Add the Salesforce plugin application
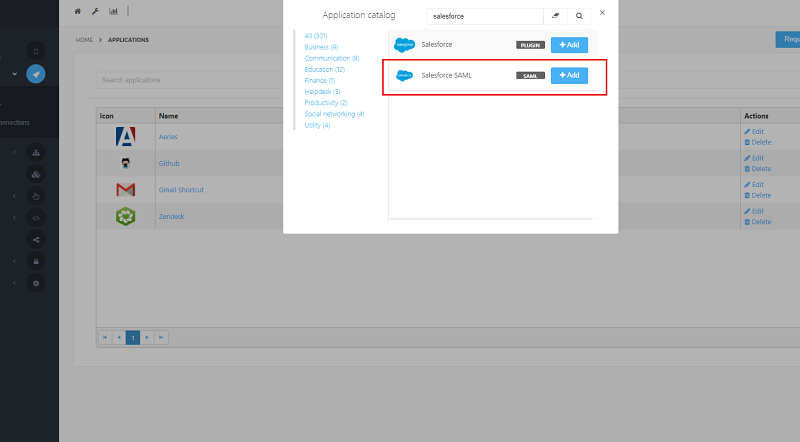This screenshot has height=442, width=800. tap(569, 45)
